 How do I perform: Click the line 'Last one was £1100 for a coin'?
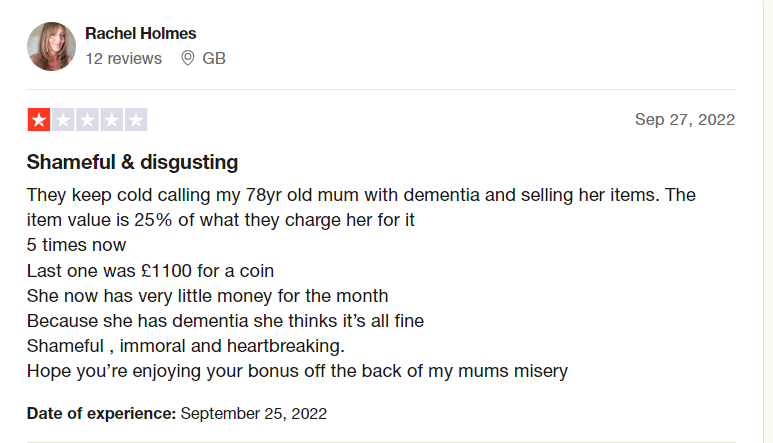pyautogui.click(x=150, y=271)
